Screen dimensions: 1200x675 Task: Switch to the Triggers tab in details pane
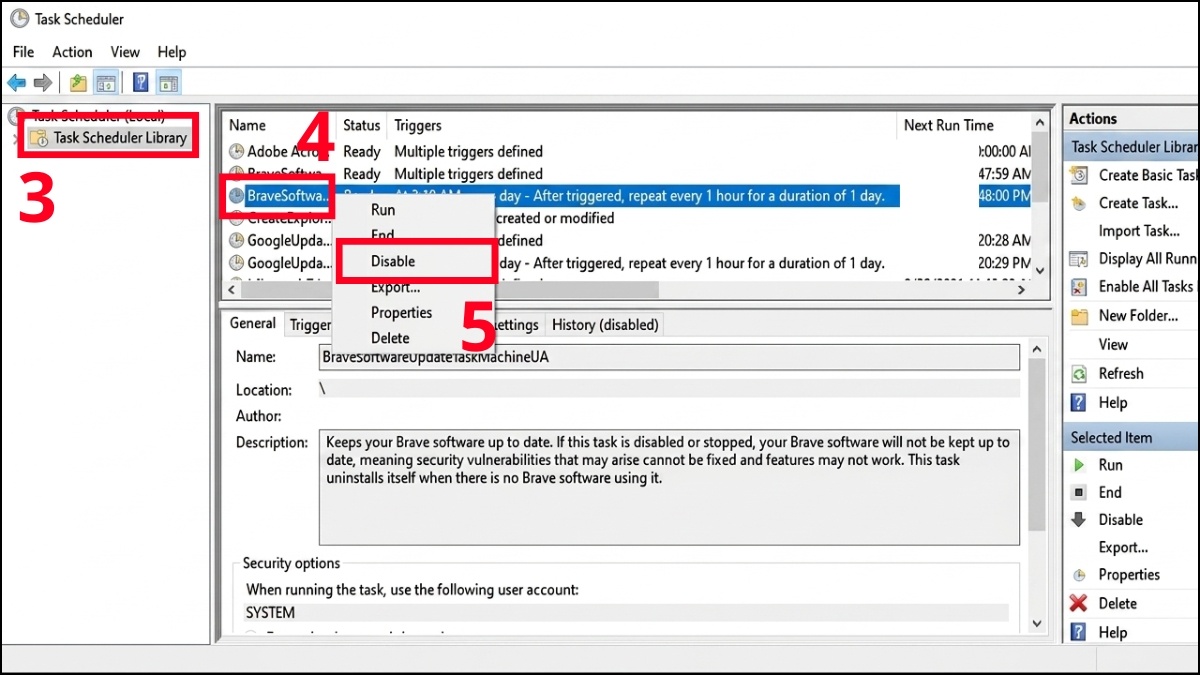click(x=311, y=325)
